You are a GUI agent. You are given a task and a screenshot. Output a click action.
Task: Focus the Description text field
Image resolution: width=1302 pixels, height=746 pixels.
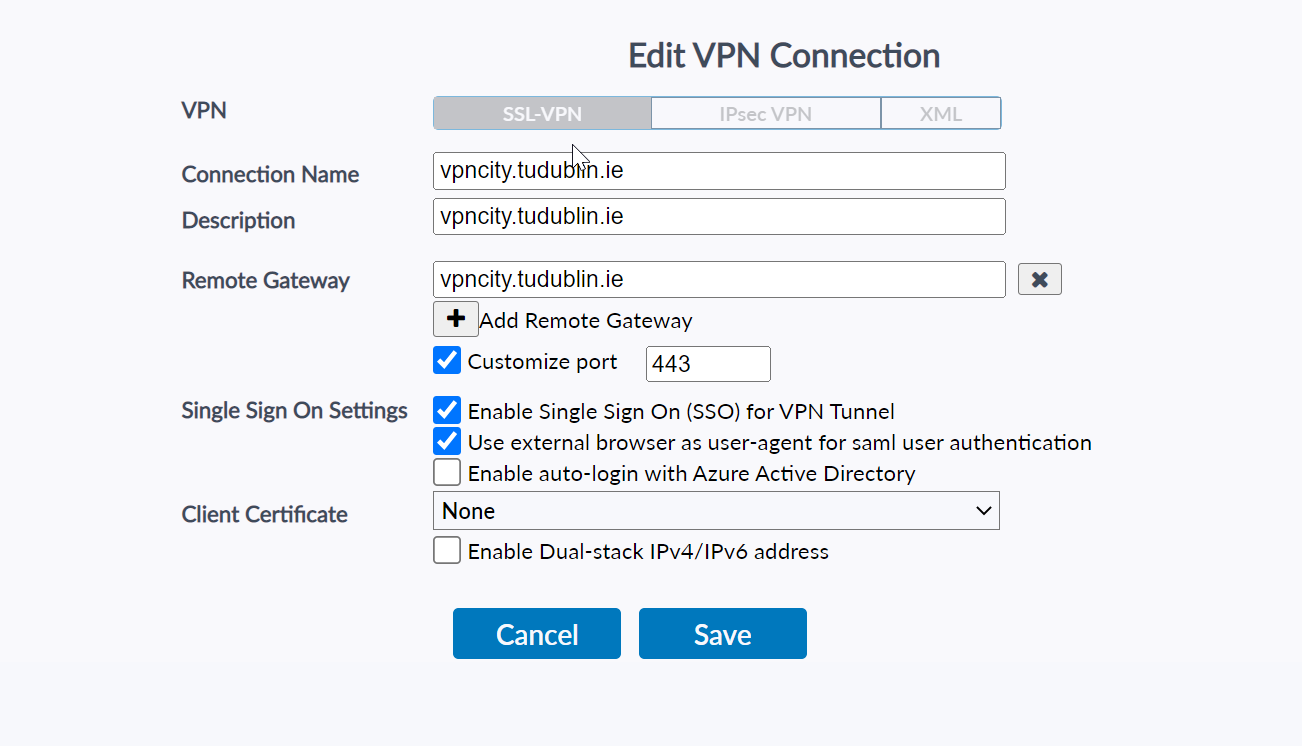point(718,217)
